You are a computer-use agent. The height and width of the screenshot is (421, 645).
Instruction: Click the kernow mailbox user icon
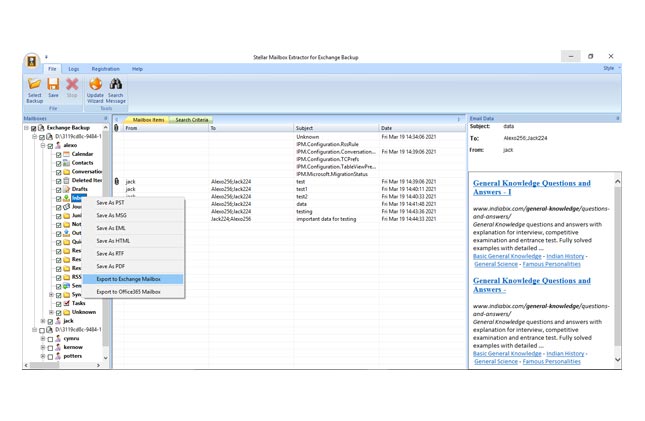tap(58, 347)
